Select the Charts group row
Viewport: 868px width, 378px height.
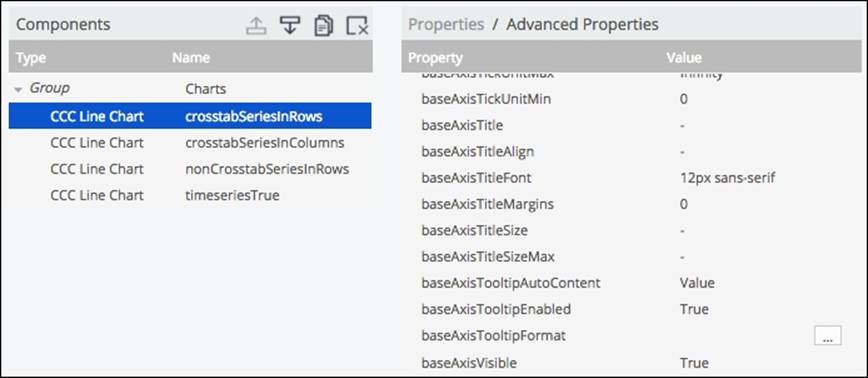[190, 89]
